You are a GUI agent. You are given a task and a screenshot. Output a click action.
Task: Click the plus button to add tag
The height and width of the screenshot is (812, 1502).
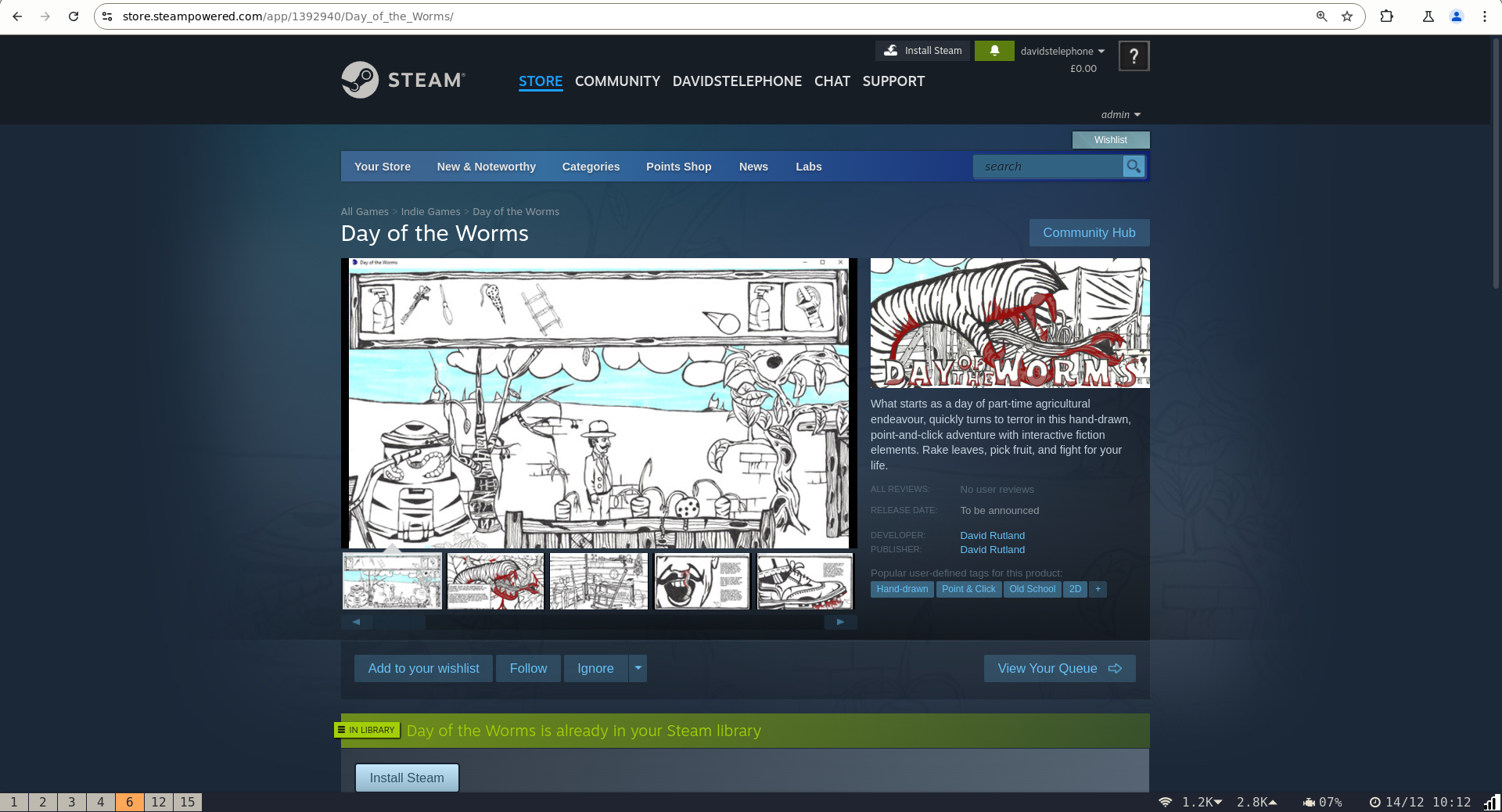1098,589
